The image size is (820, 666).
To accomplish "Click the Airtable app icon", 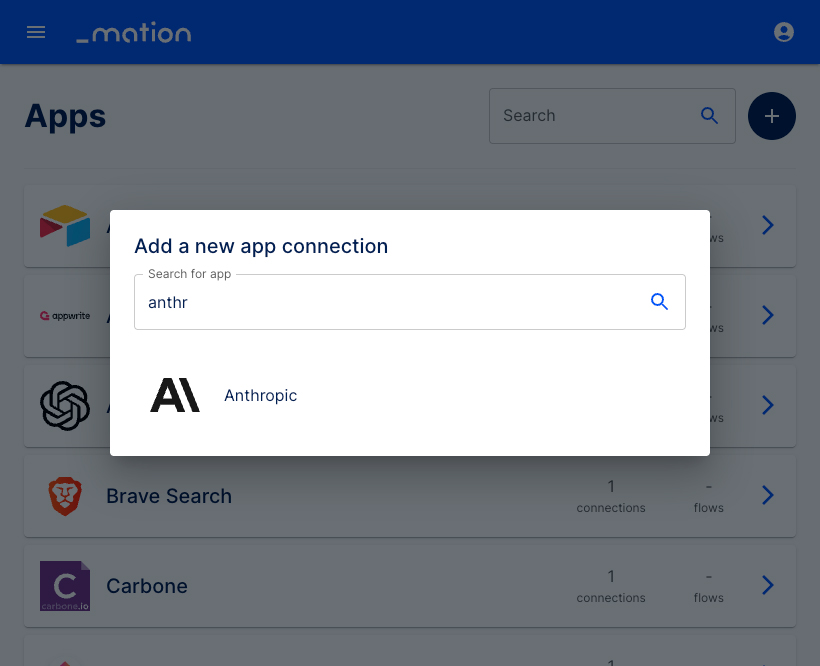I will pos(65,225).
